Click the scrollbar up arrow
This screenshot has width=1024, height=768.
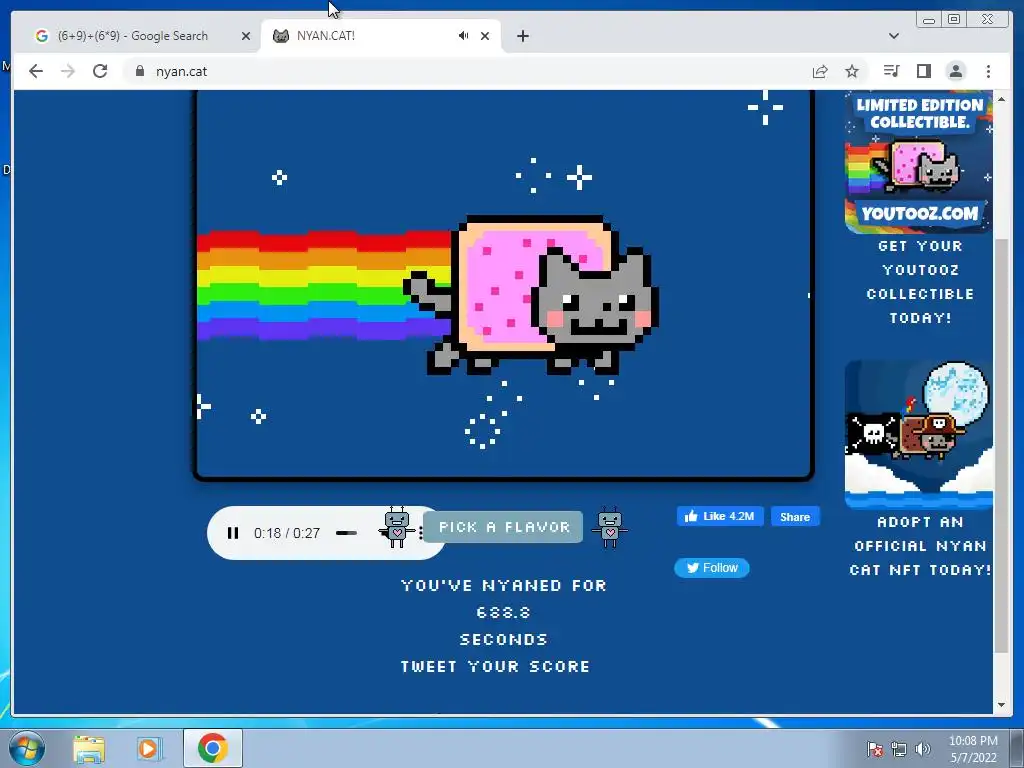[x=1001, y=99]
